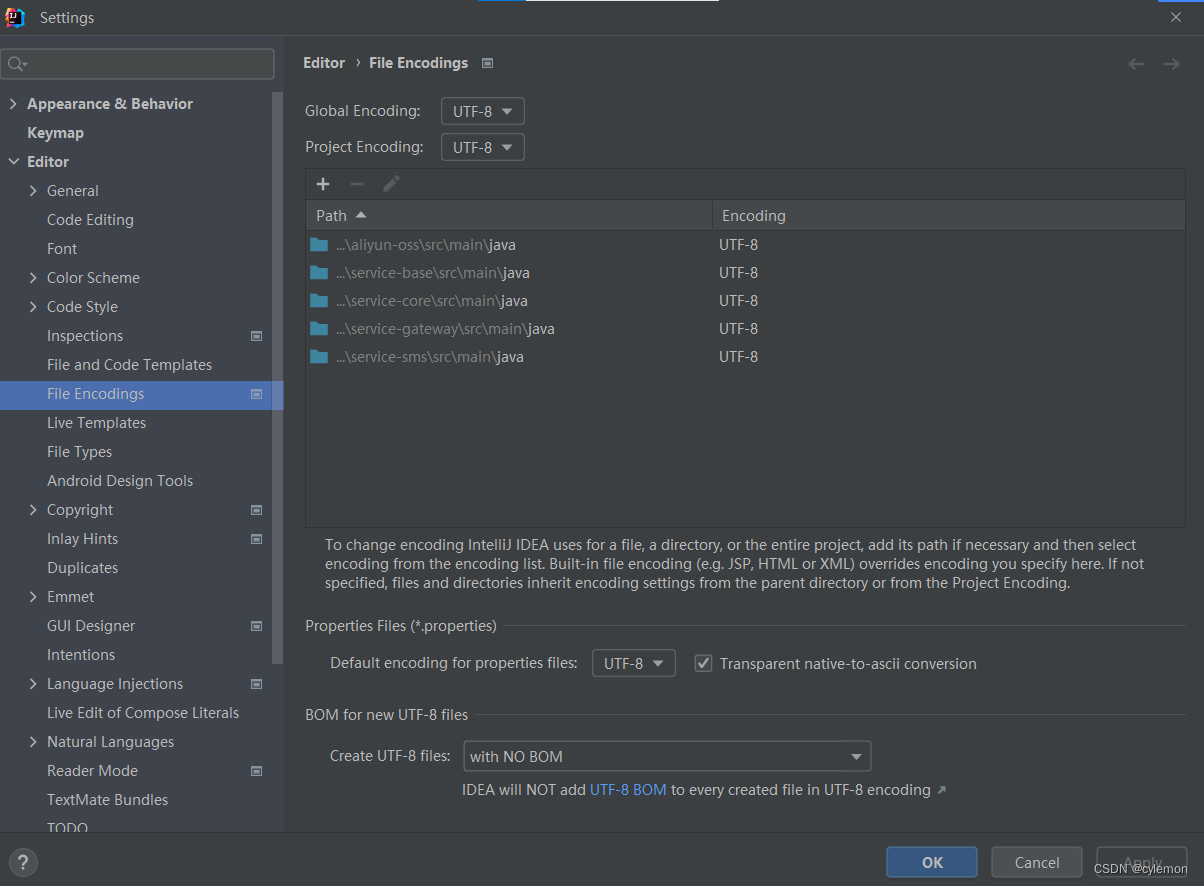Click the settings search field
This screenshot has width=1204, height=886.
(x=138, y=64)
